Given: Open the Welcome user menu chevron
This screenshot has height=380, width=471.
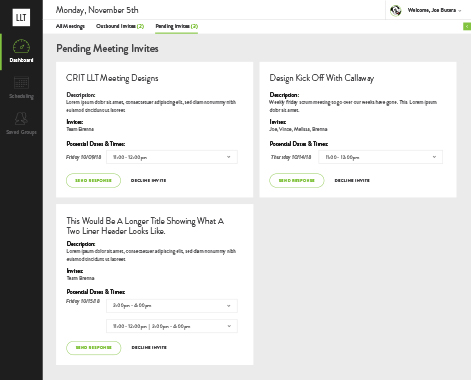Looking at the screenshot, I should [460, 11].
